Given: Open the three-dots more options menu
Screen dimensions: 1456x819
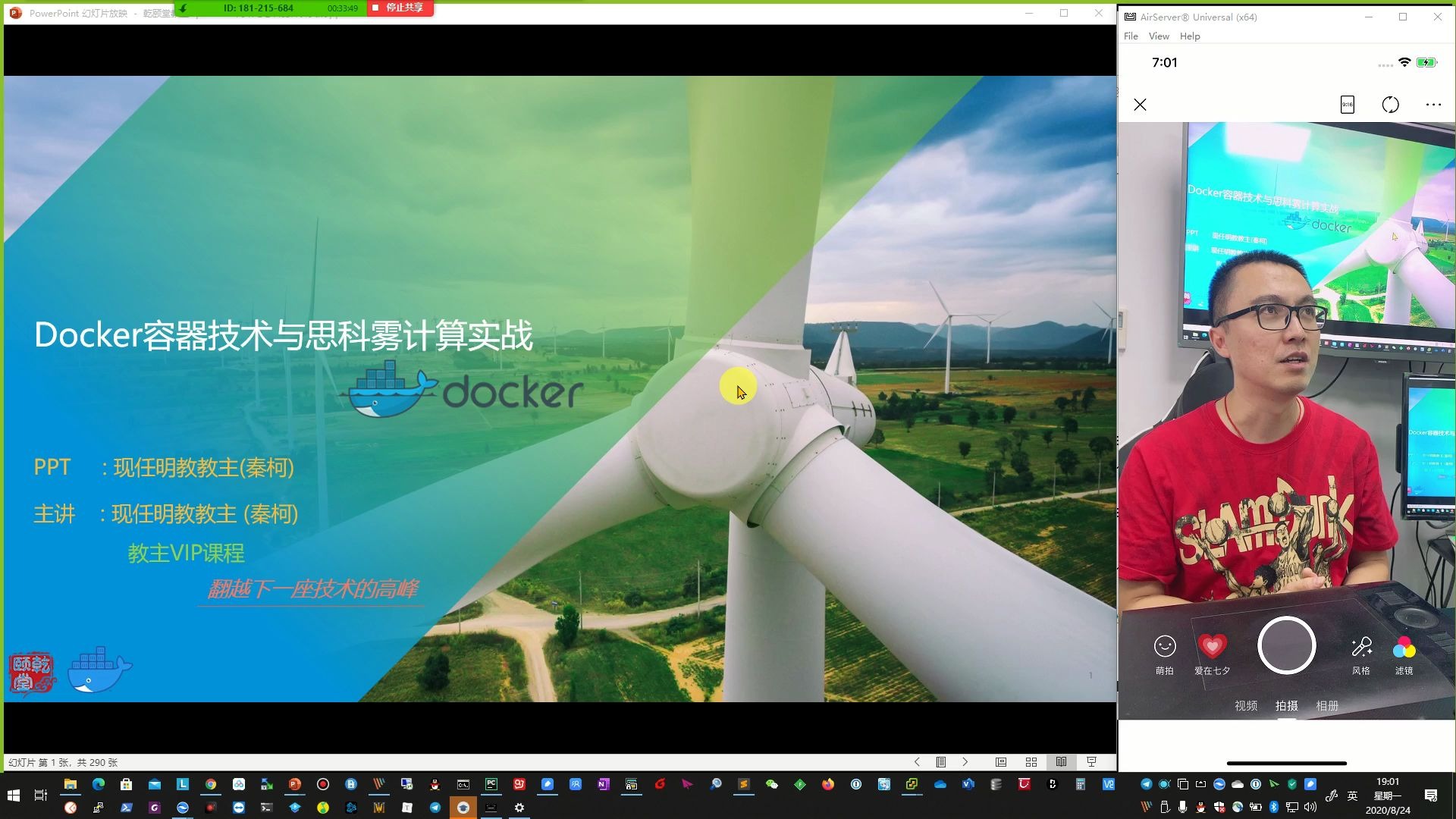Looking at the screenshot, I should (x=1433, y=105).
